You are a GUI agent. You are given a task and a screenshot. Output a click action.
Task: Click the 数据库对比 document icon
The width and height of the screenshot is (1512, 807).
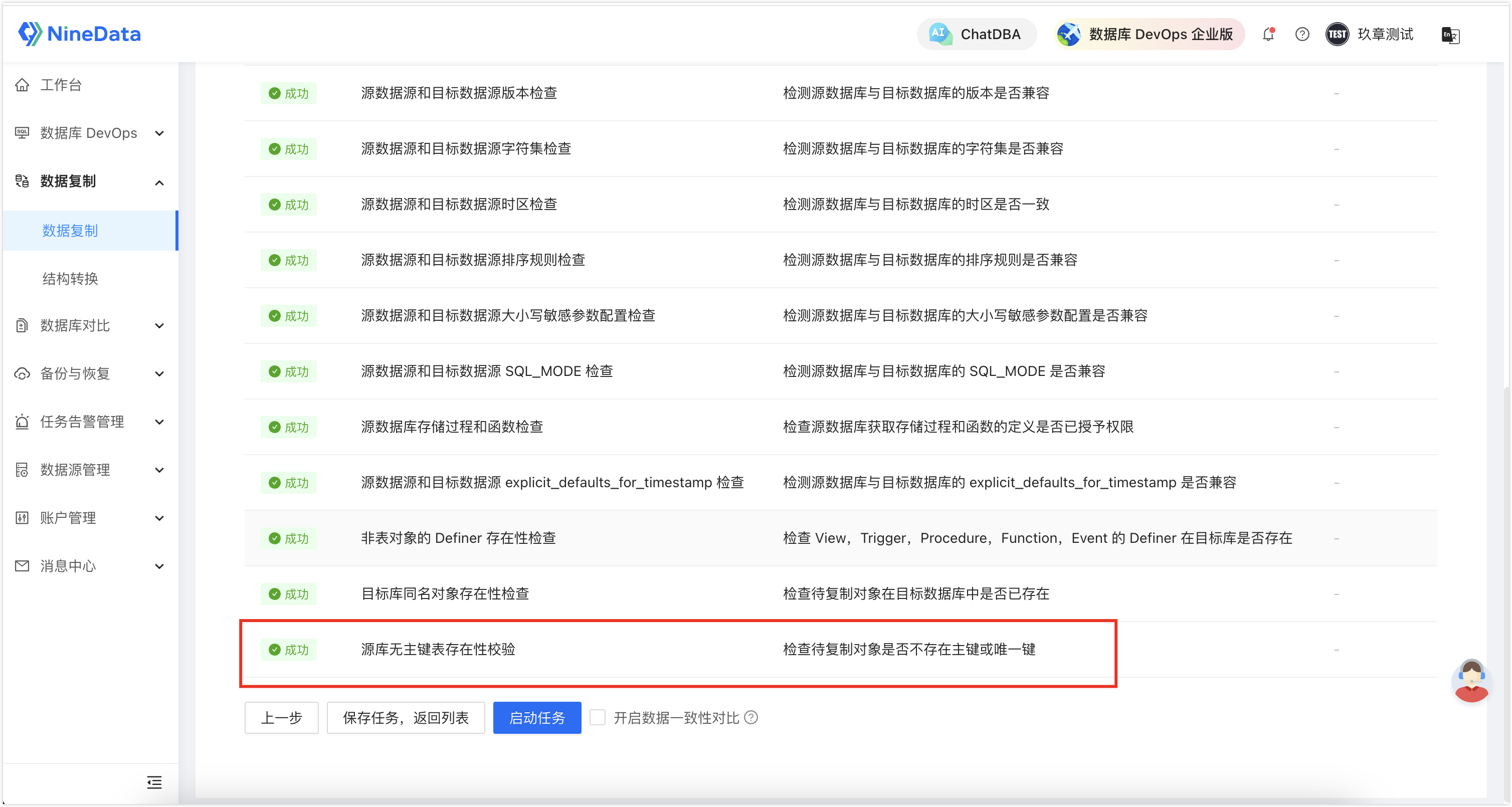pos(22,326)
